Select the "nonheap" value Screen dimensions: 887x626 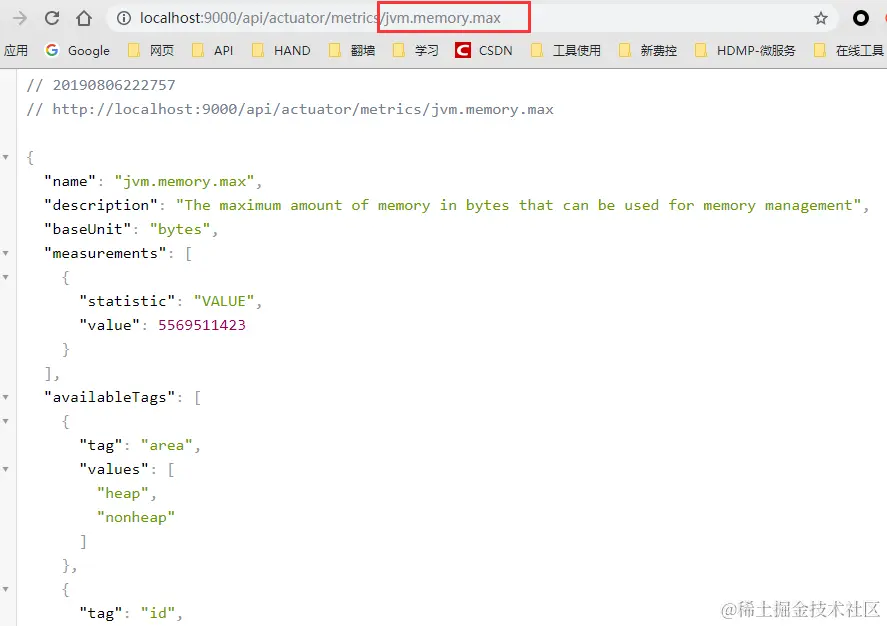136,517
